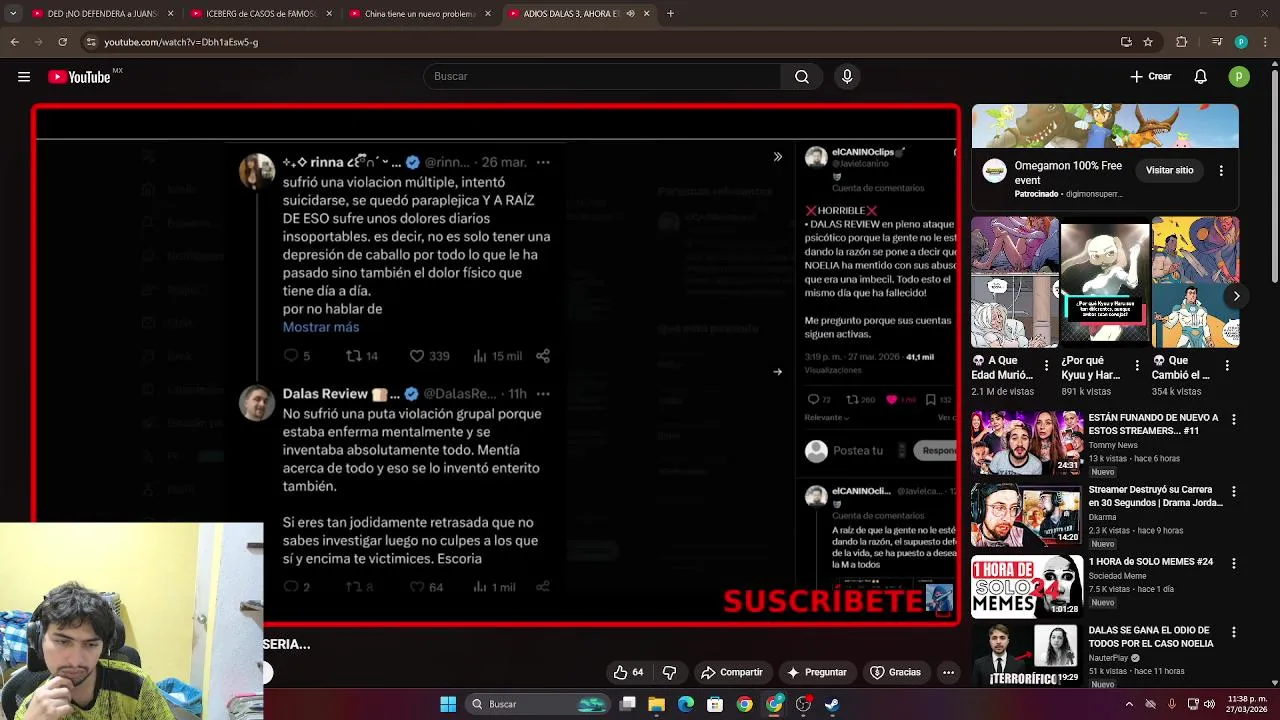Open Windows Start menu
1280x720 pixels.
pos(448,704)
